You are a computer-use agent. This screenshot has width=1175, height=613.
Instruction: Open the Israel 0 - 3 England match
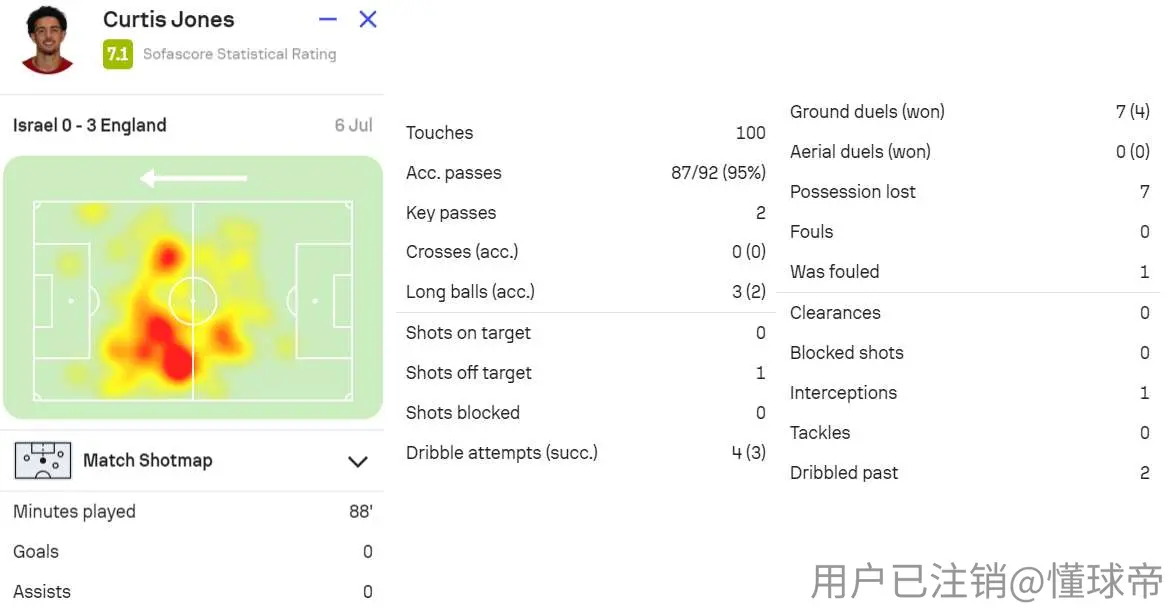(x=89, y=125)
